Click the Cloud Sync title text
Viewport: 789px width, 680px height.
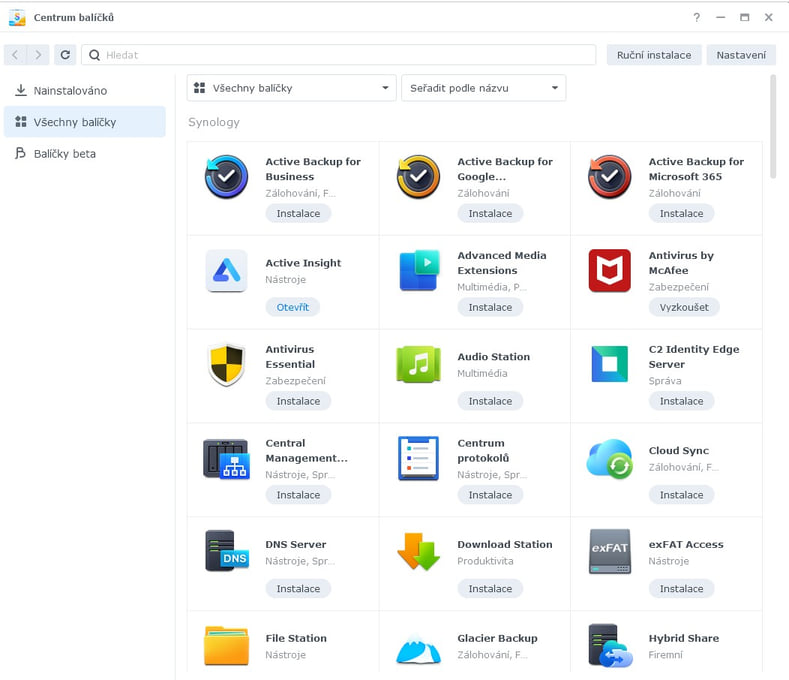coord(679,450)
